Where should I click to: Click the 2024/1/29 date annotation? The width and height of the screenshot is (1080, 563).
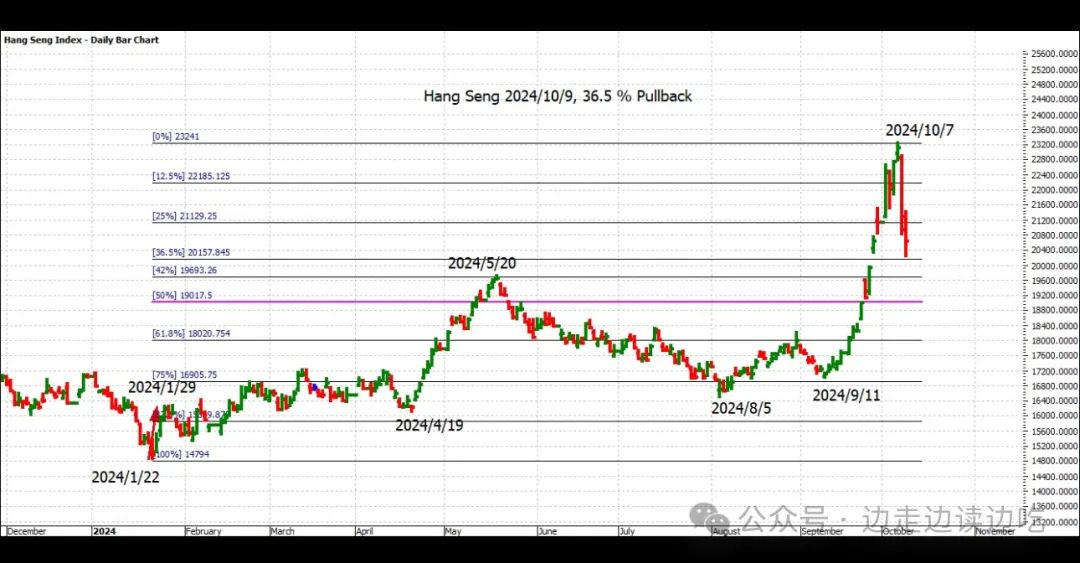tap(162, 387)
